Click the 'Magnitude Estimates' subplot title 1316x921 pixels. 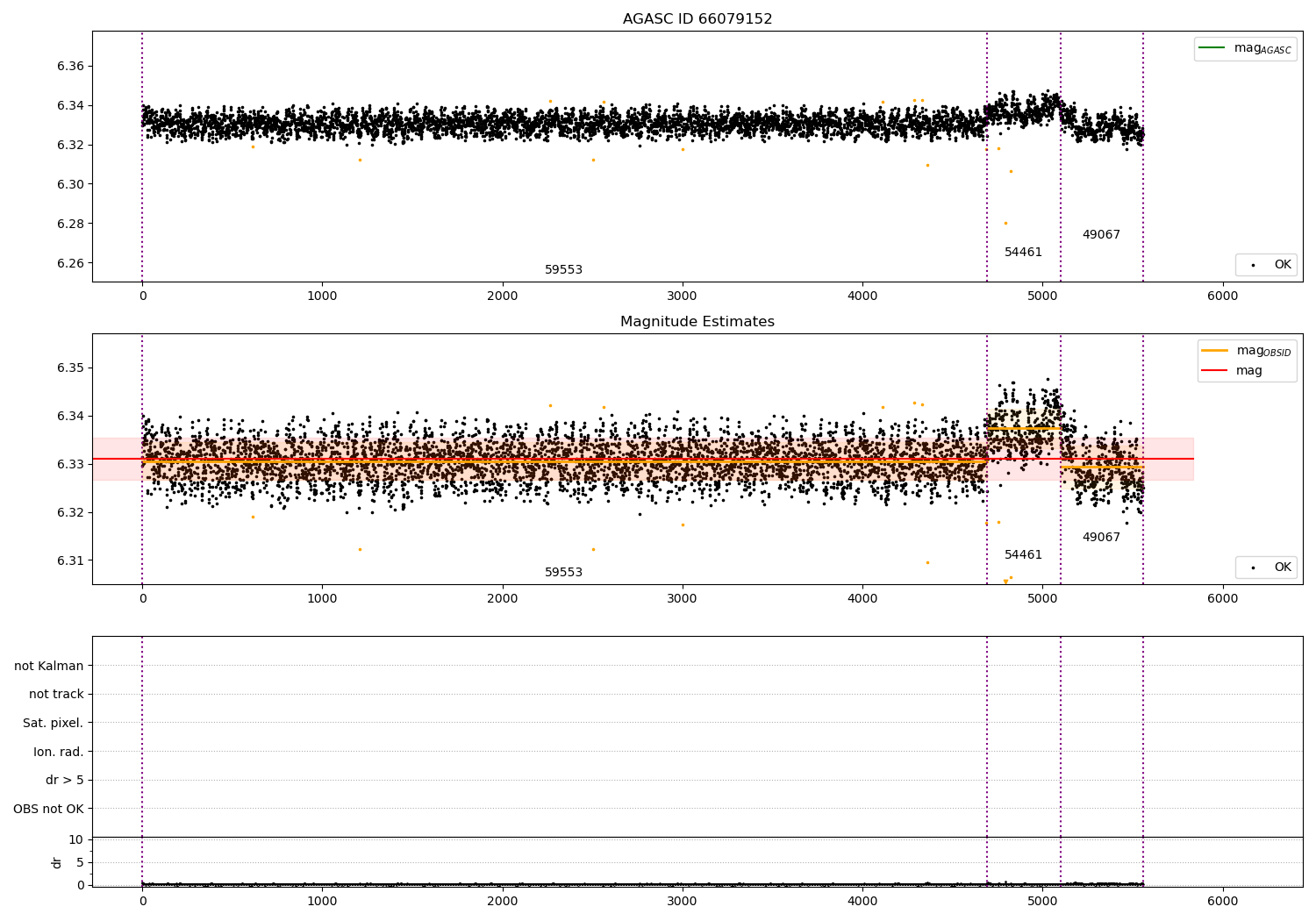click(x=697, y=322)
